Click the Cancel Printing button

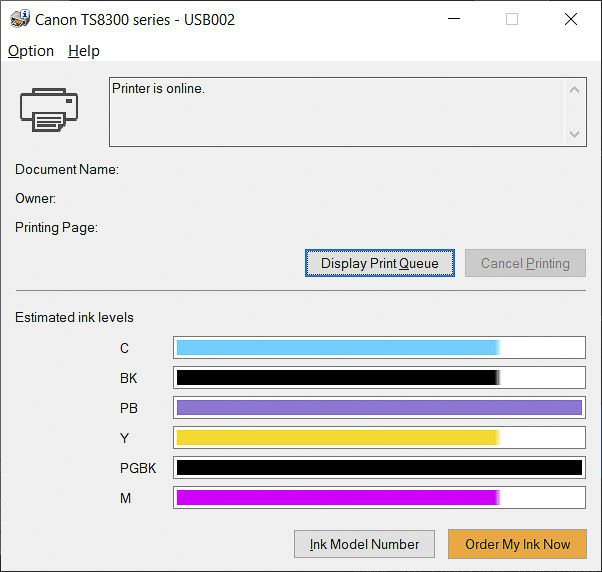pyautogui.click(x=525, y=263)
